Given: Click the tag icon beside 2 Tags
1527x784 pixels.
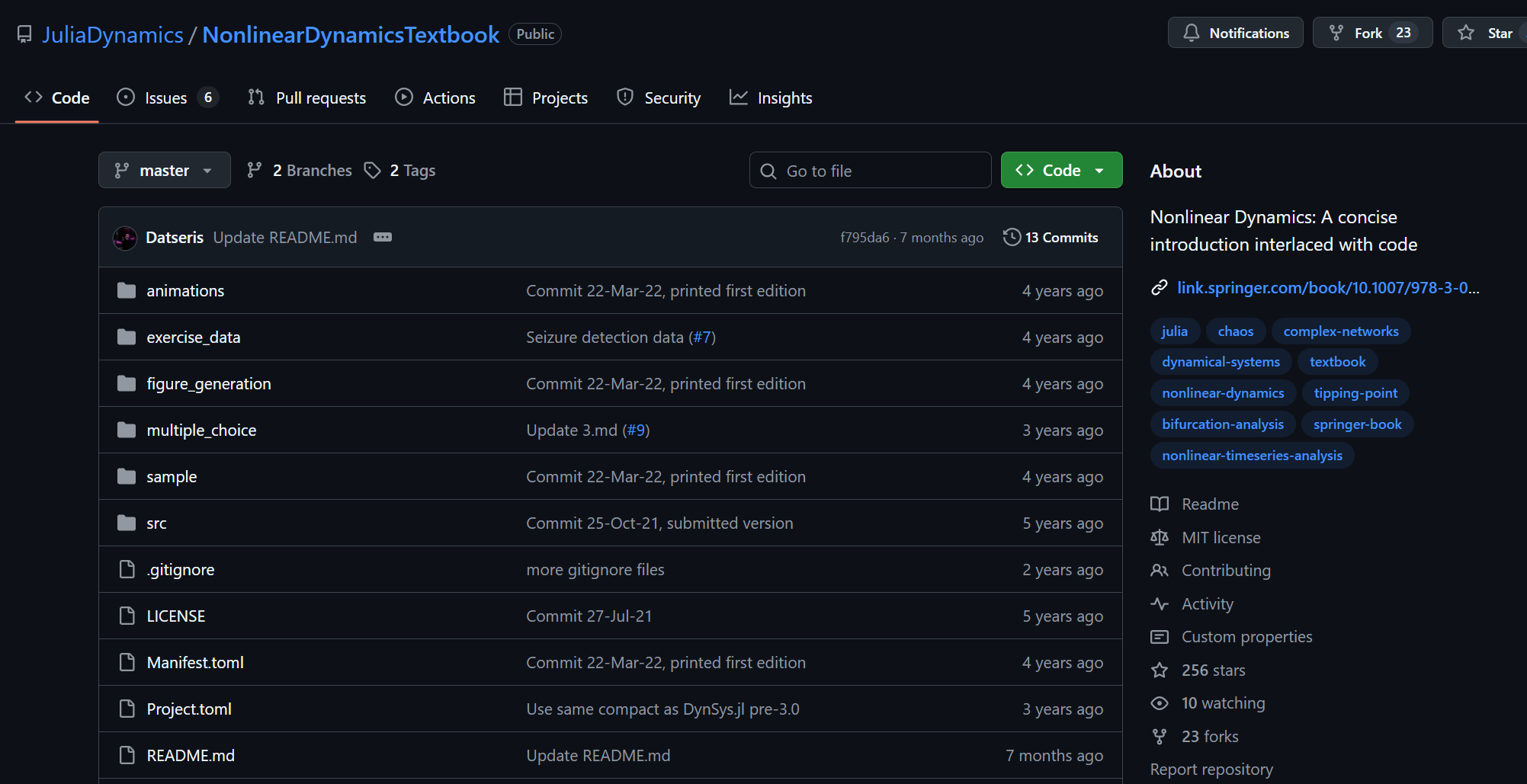Looking at the screenshot, I should [x=372, y=170].
